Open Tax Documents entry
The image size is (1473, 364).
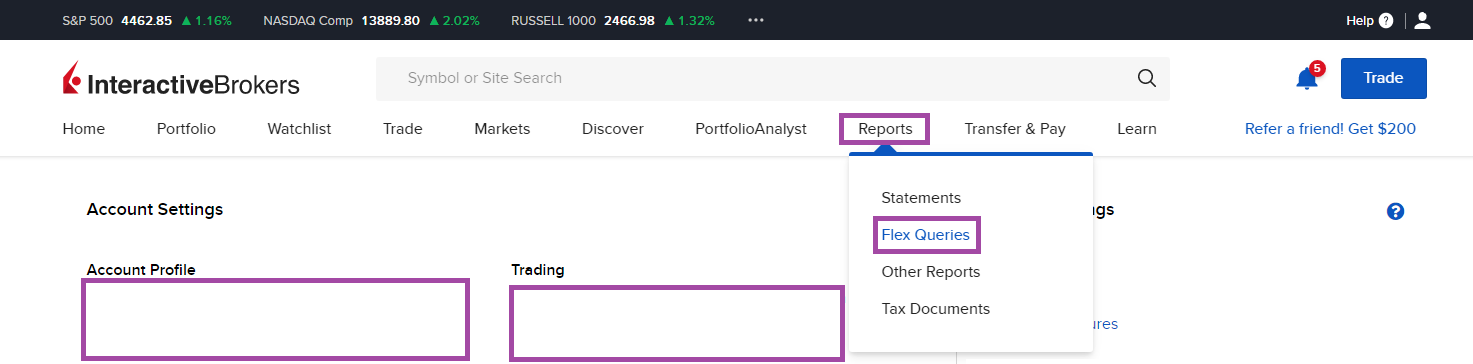[x=936, y=309]
